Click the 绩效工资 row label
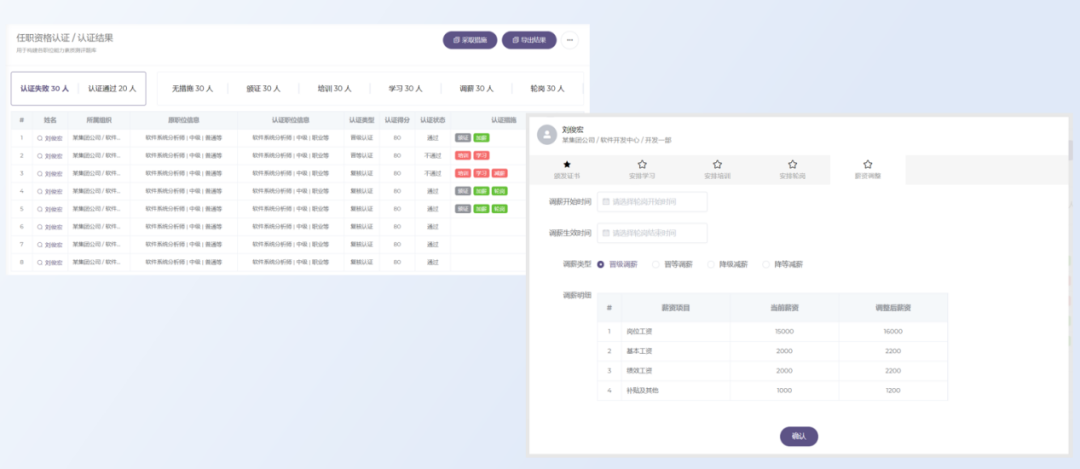 pos(637,371)
